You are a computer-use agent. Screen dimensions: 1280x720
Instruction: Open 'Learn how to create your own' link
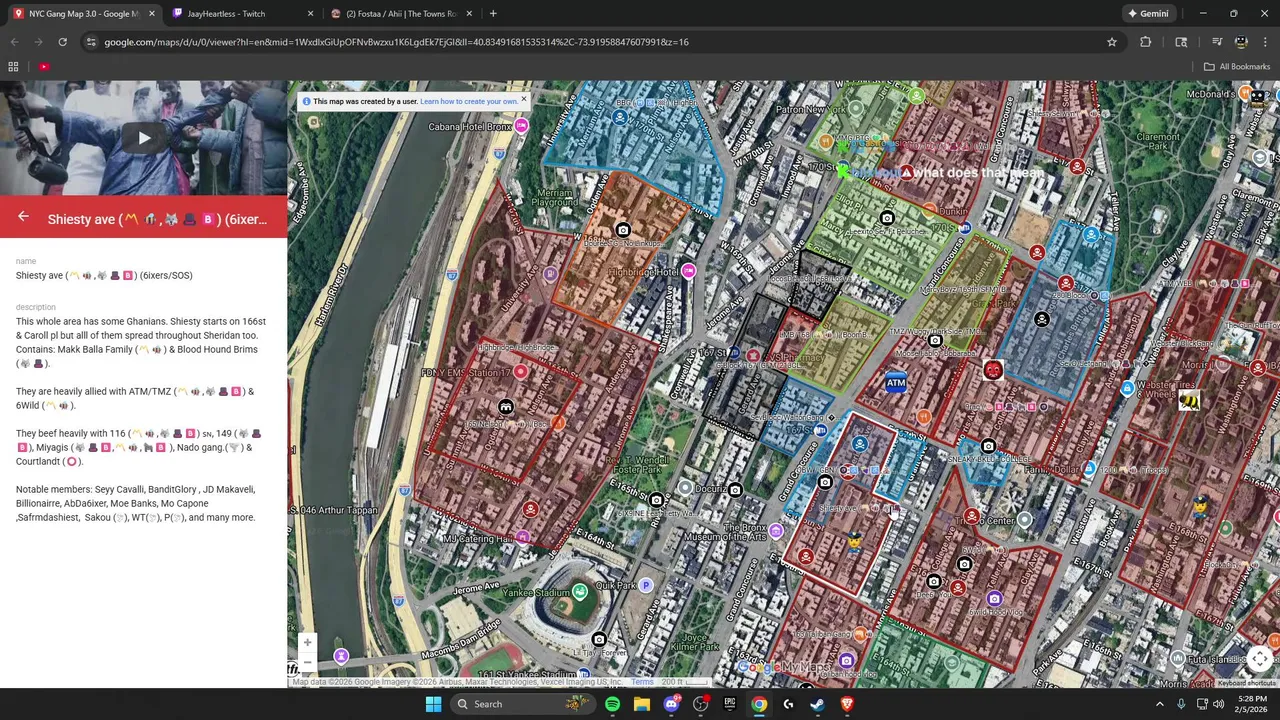[469, 101]
